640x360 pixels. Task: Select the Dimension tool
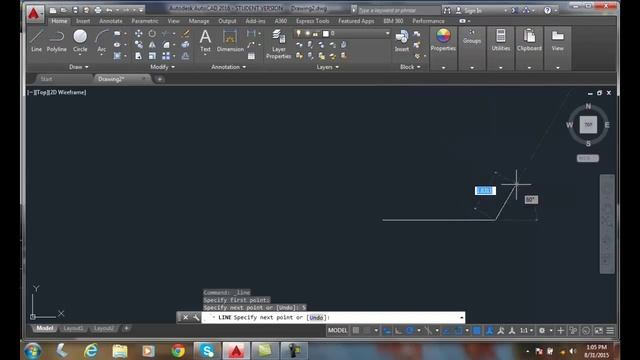(230, 41)
